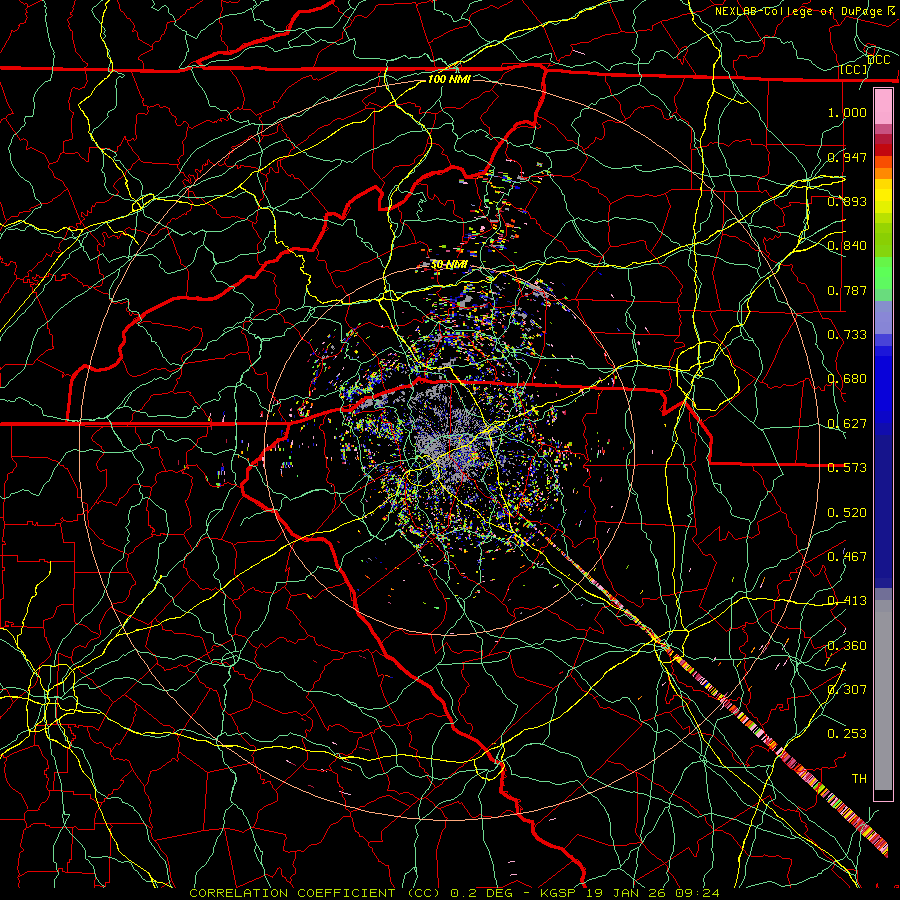This screenshot has height=900, width=900.
Task: Click the KGSP radar site identifier
Action: tap(558, 893)
